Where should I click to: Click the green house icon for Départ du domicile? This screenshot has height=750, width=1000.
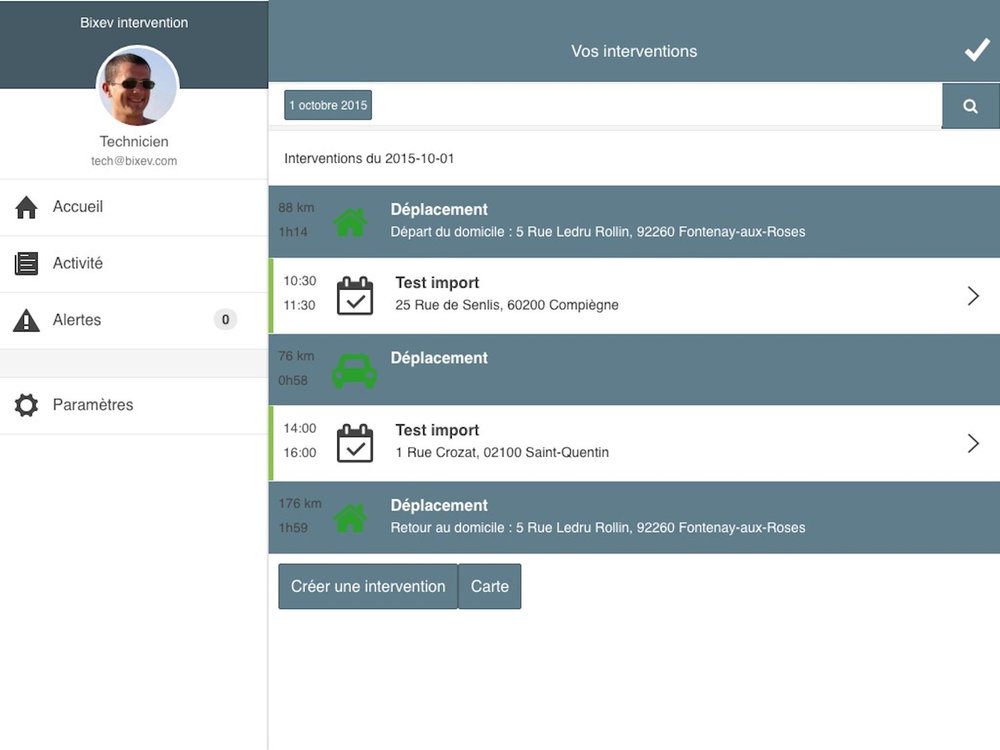(351, 220)
